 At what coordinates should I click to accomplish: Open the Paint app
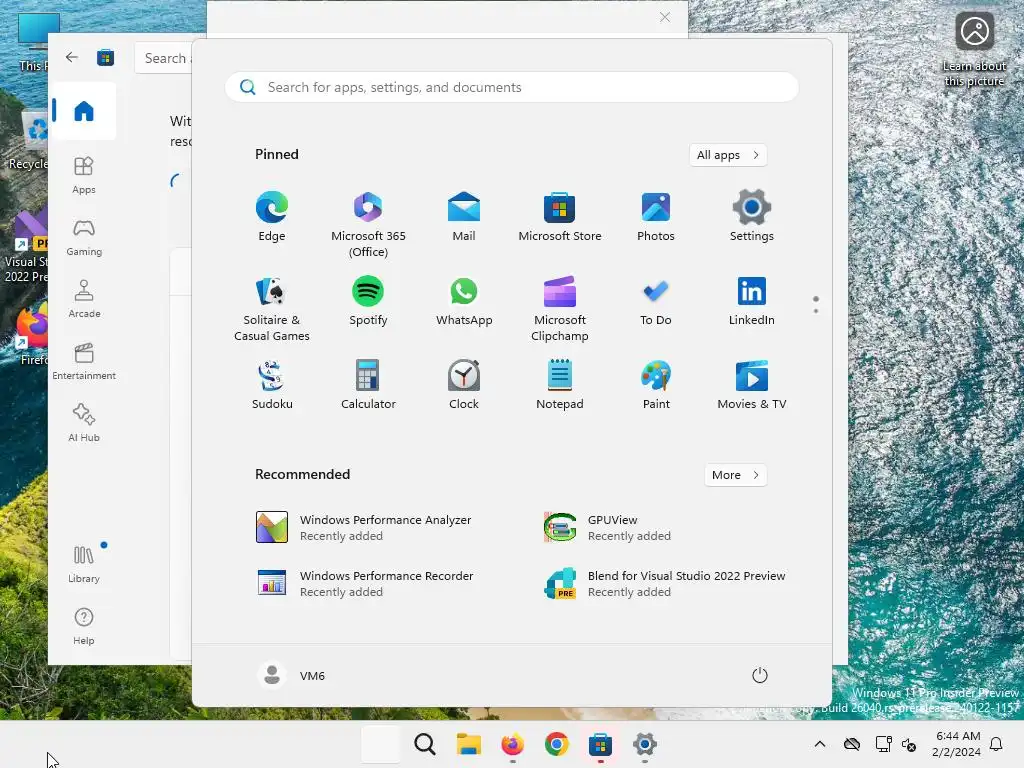[x=656, y=385]
